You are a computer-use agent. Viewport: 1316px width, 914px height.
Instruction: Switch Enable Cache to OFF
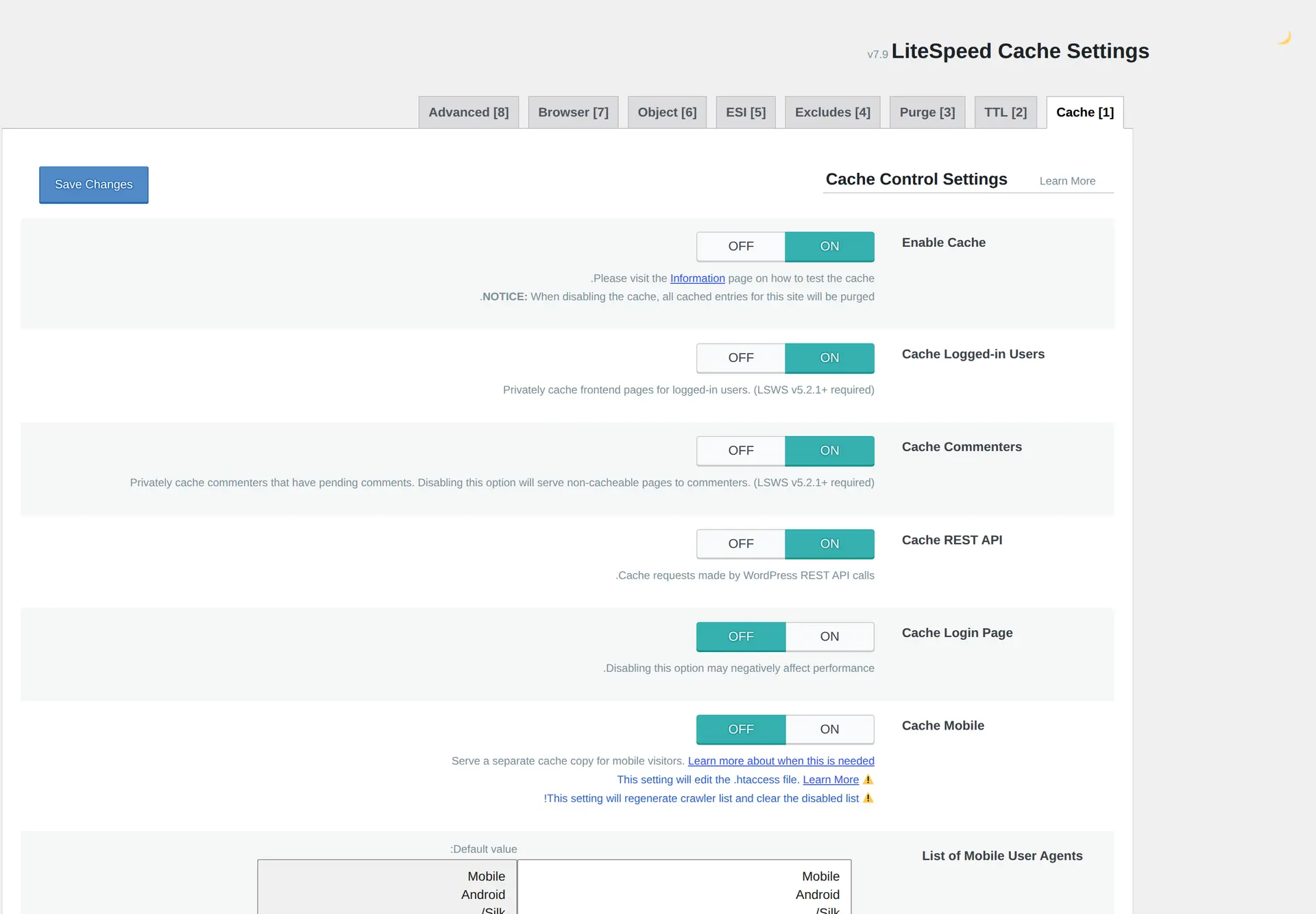click(741, 246)
